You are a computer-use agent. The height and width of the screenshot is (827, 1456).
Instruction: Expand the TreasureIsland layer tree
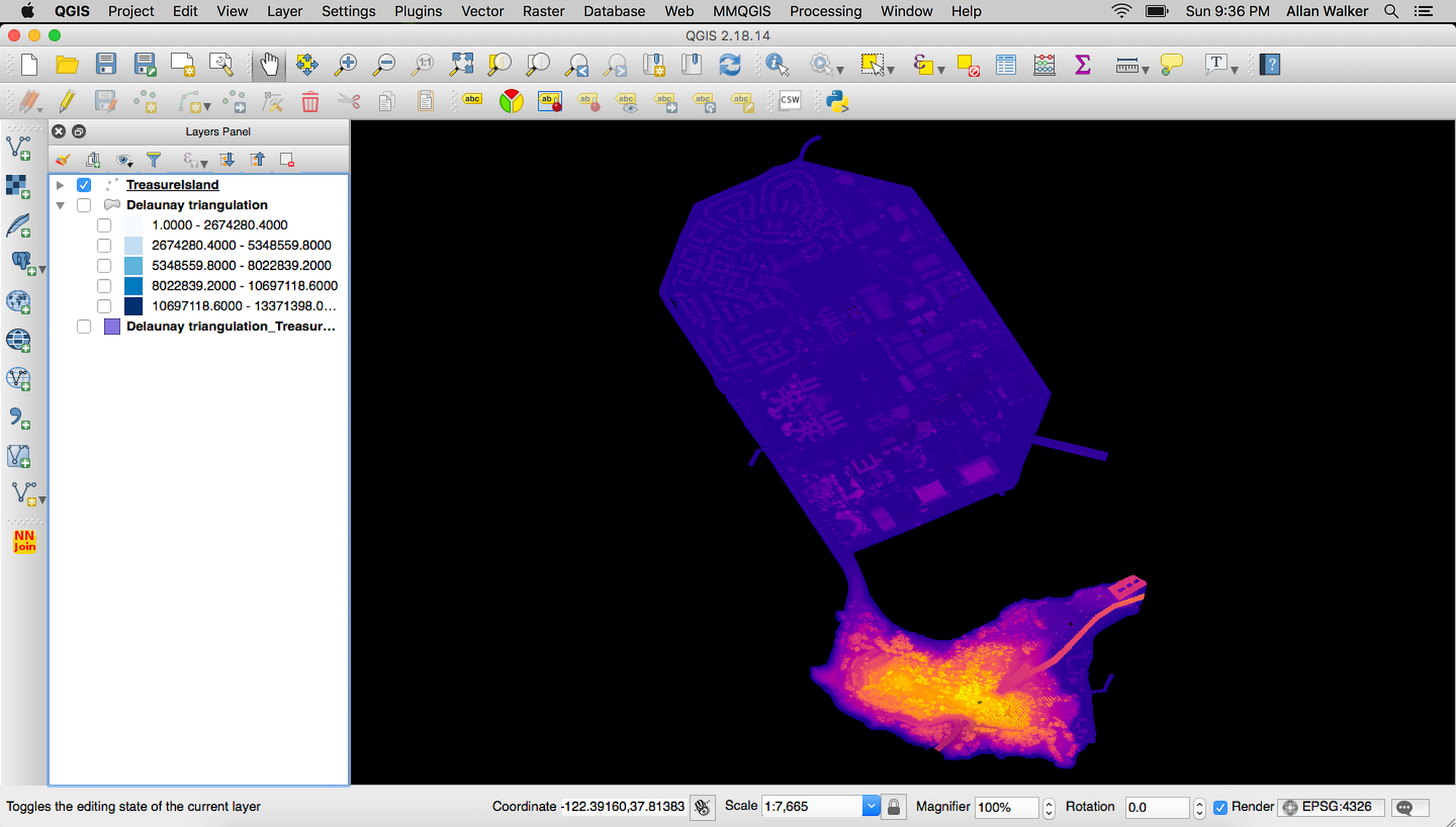(60, 185)
